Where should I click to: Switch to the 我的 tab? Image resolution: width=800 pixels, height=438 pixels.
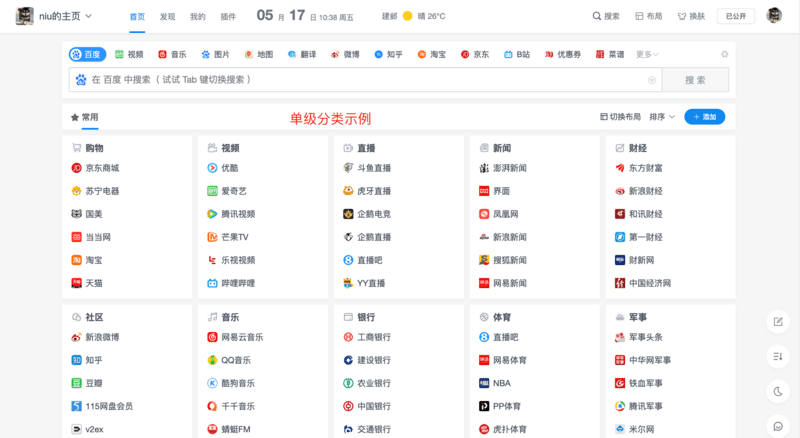[197, 17]
